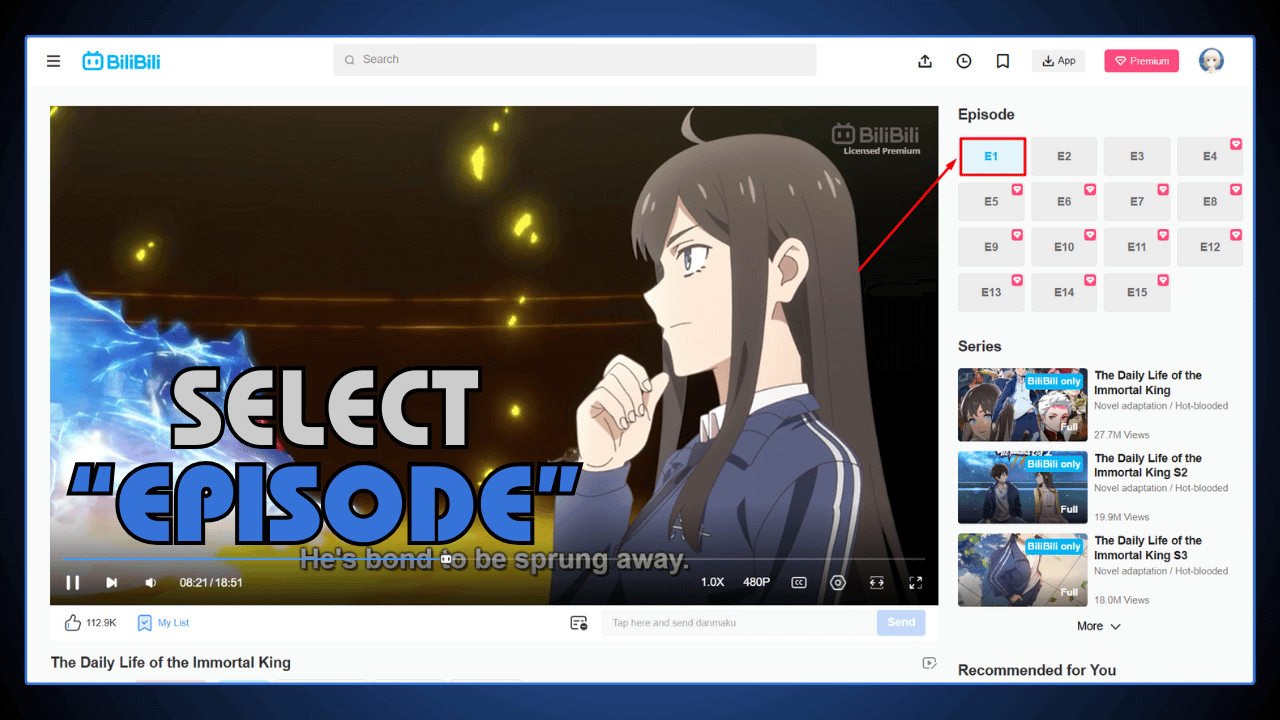Image resolution: width=1280 pixels, height=720 pixels.
Task: Toggle wide-screen mode in the player
Action: (876, 582)
